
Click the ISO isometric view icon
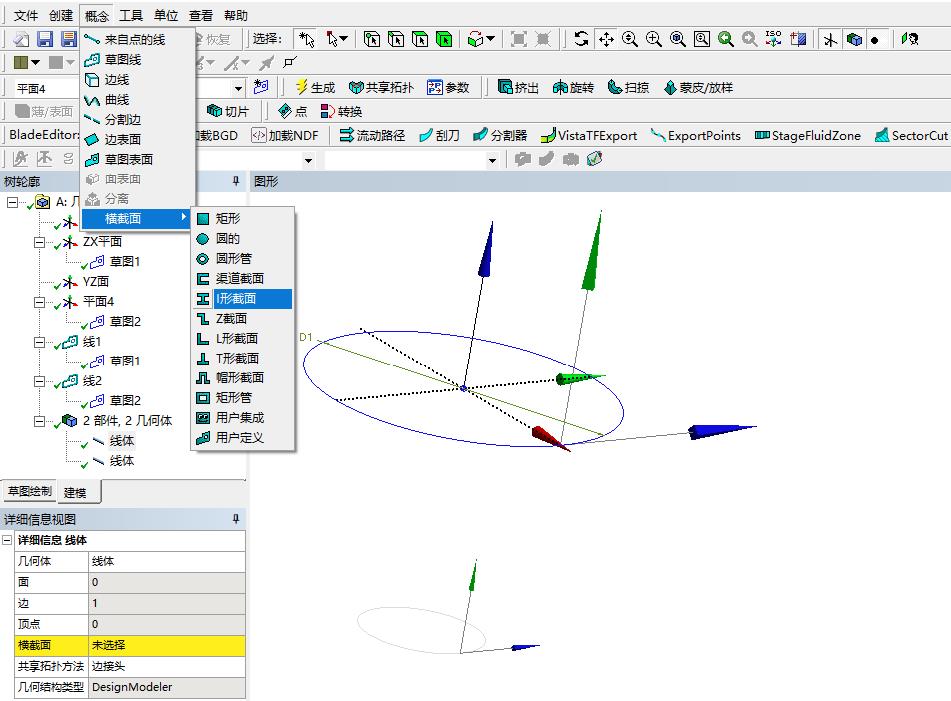pos(773,39)
